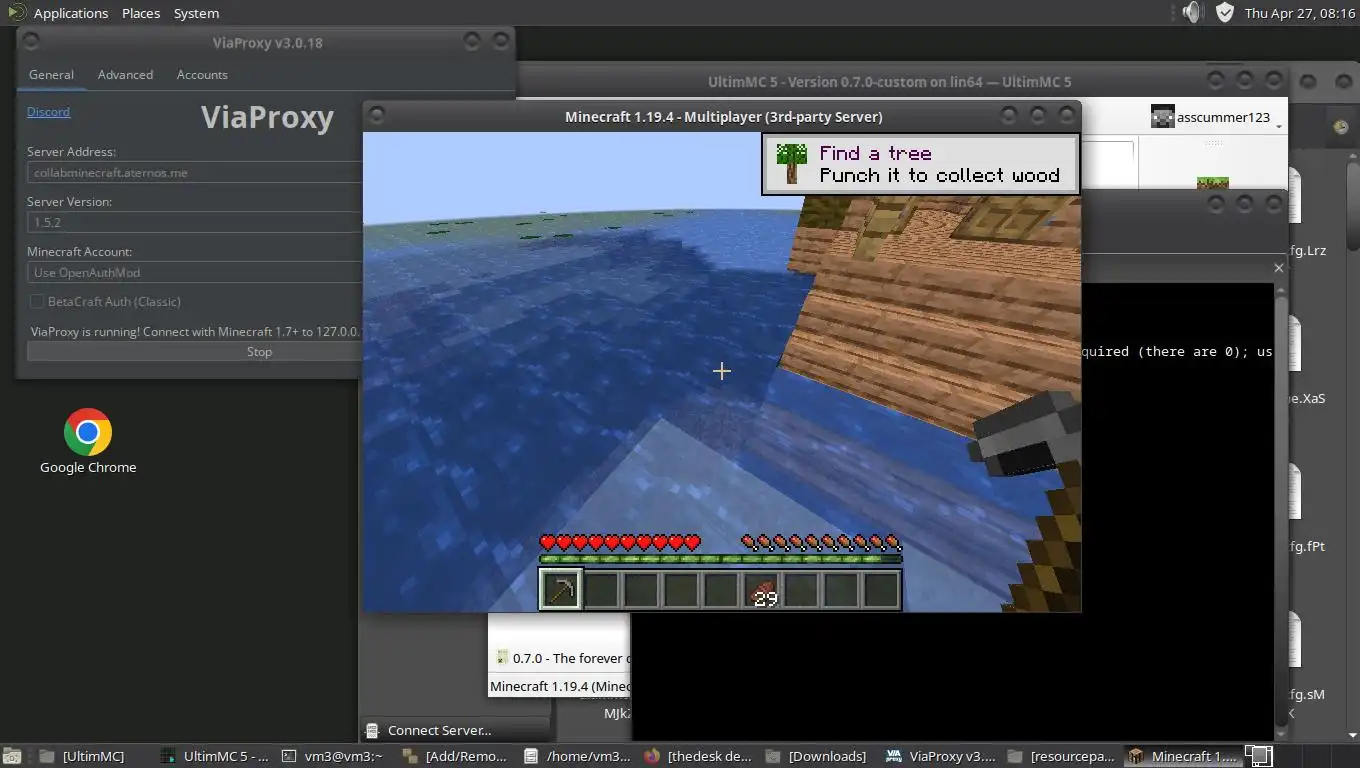
Task: Switch to the UltimMC 5 taskbar item
Action: [215, 756]
